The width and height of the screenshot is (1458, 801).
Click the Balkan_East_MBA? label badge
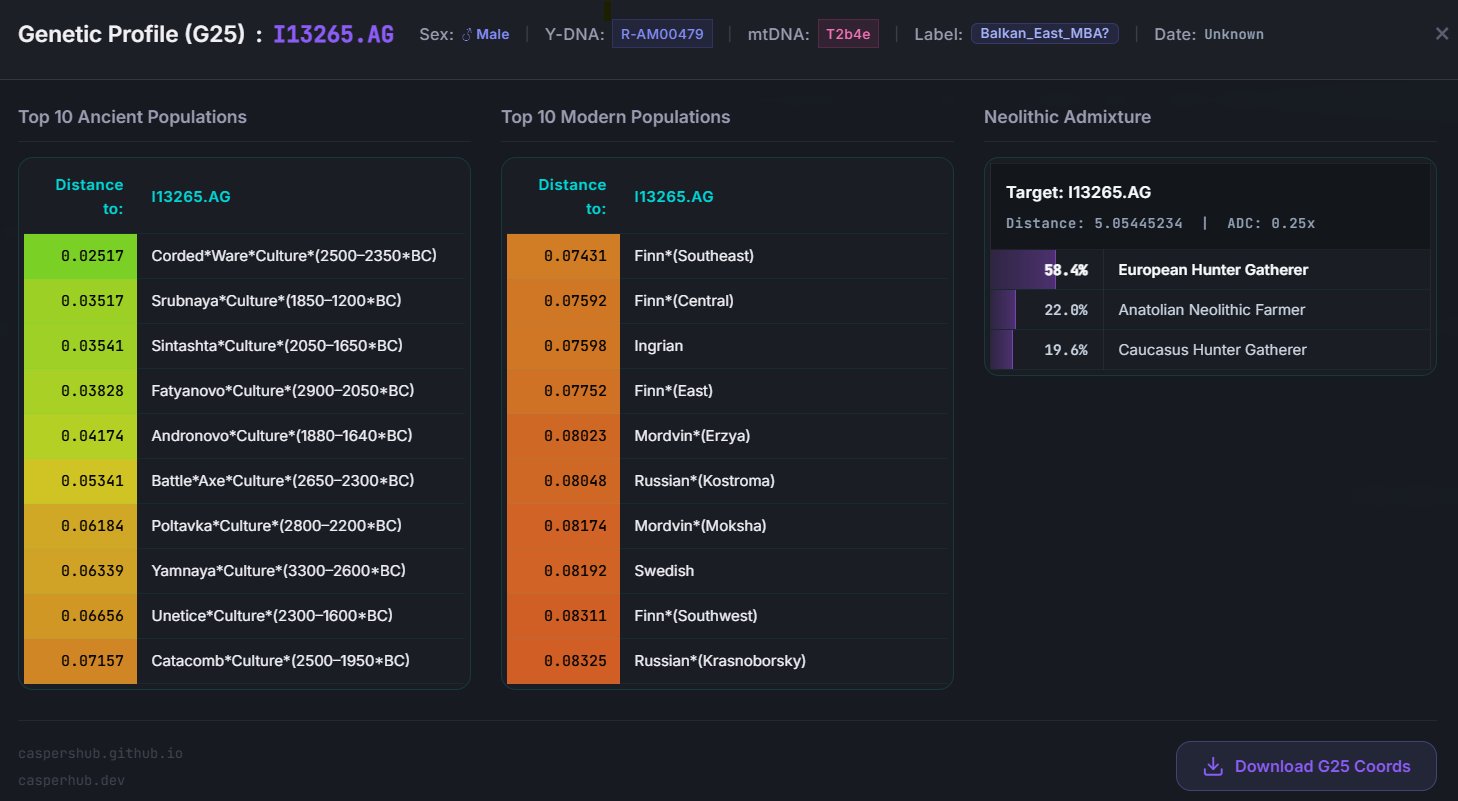[x=1044, y=34]
